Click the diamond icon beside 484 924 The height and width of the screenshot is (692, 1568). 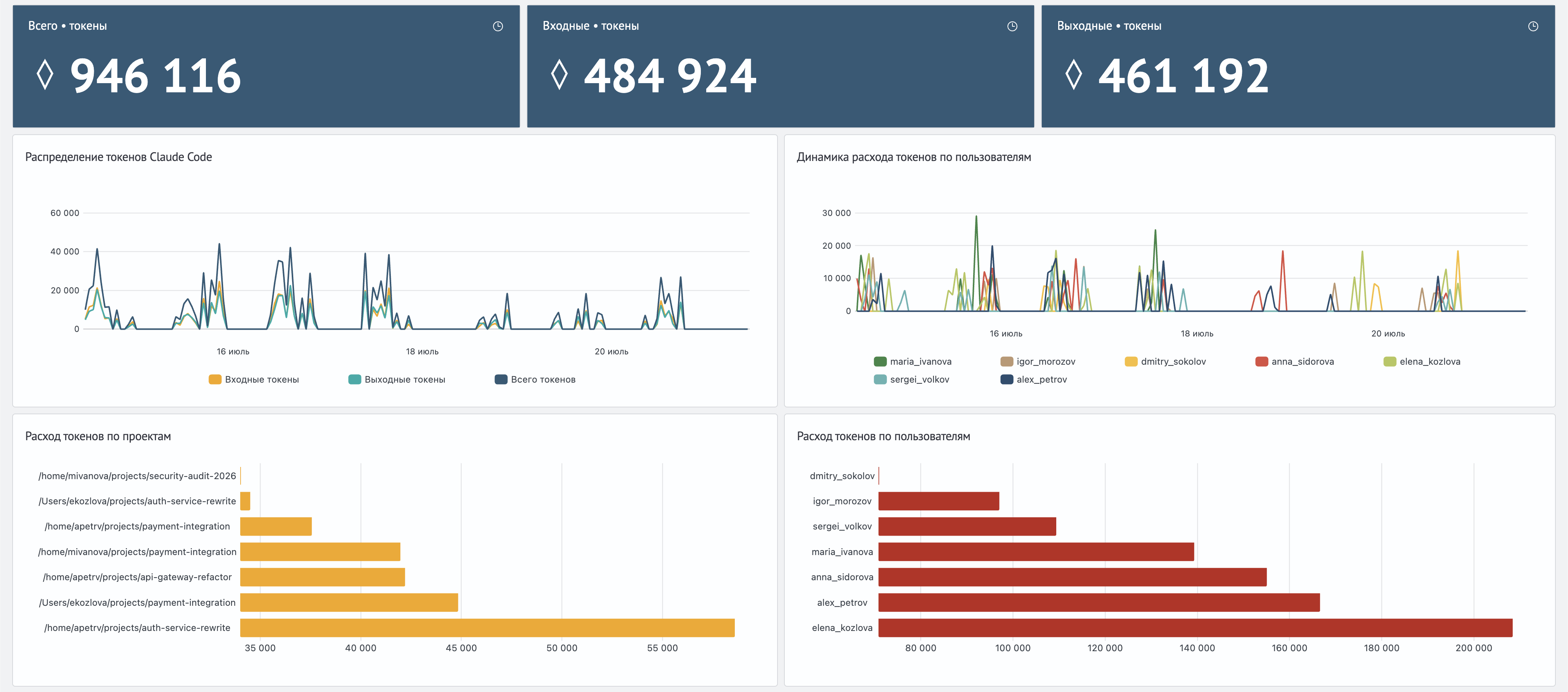click(x=559, y=75)
